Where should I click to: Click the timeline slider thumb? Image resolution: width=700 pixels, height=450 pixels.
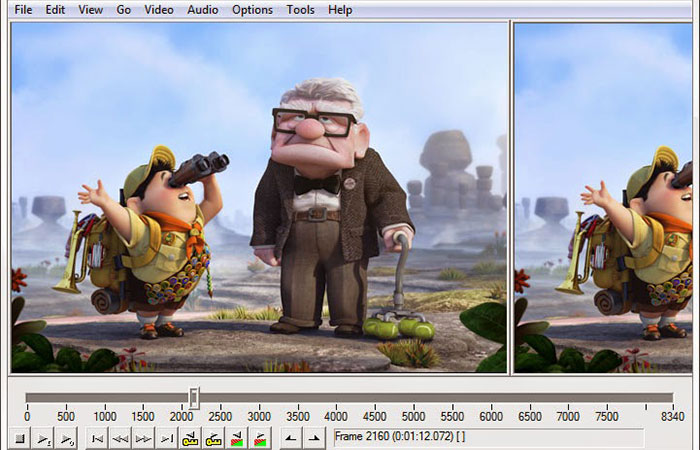pos(194,398)
